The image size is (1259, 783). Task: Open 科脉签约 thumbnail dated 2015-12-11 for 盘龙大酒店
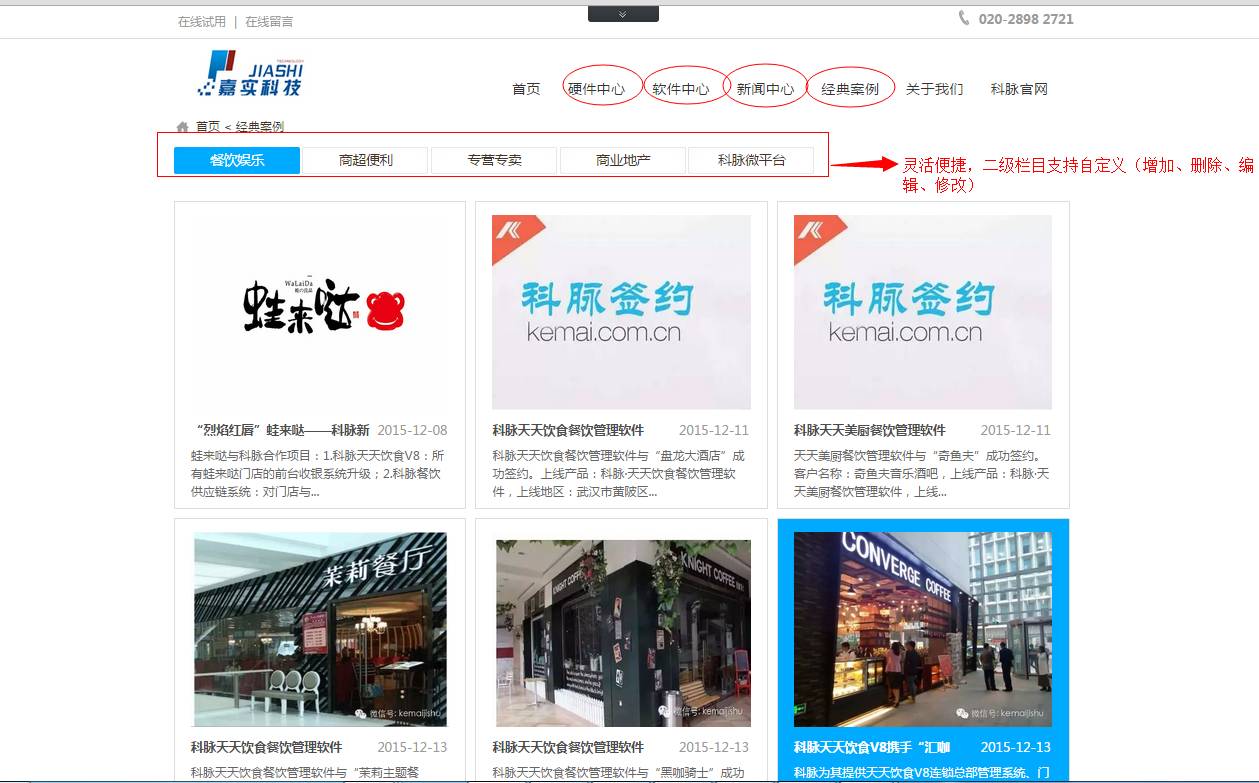tap(621, 312)
